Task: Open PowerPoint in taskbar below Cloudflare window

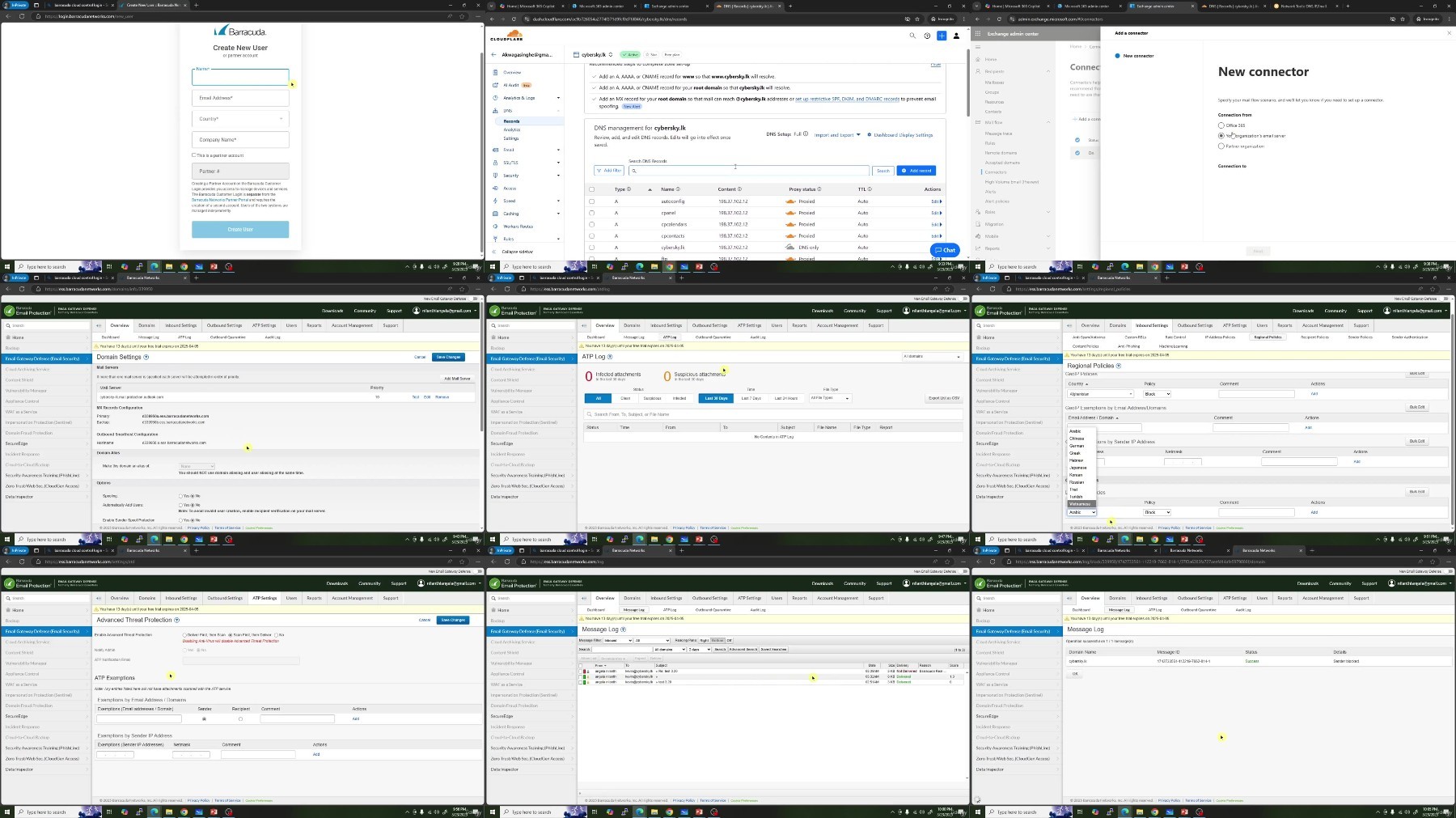Action: tap(699, 266)
